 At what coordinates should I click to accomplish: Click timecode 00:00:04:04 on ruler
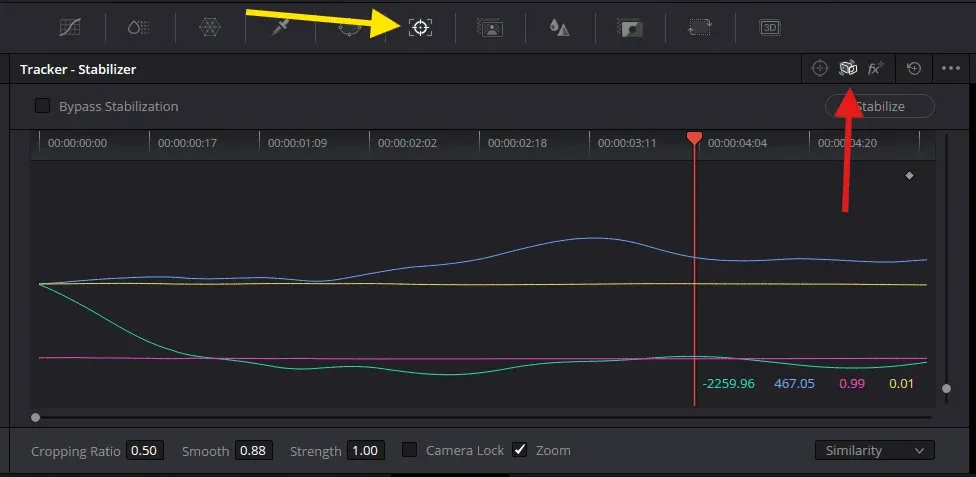(738, 143)
